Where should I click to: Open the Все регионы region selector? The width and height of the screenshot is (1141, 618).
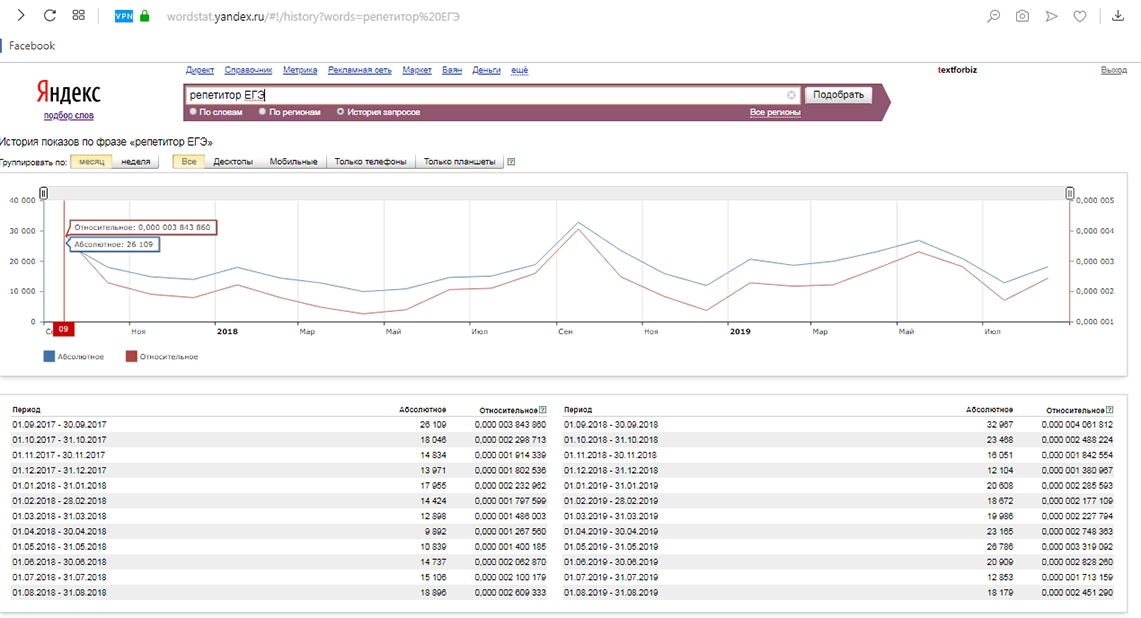pyautogui.click(x=775, y=112)
